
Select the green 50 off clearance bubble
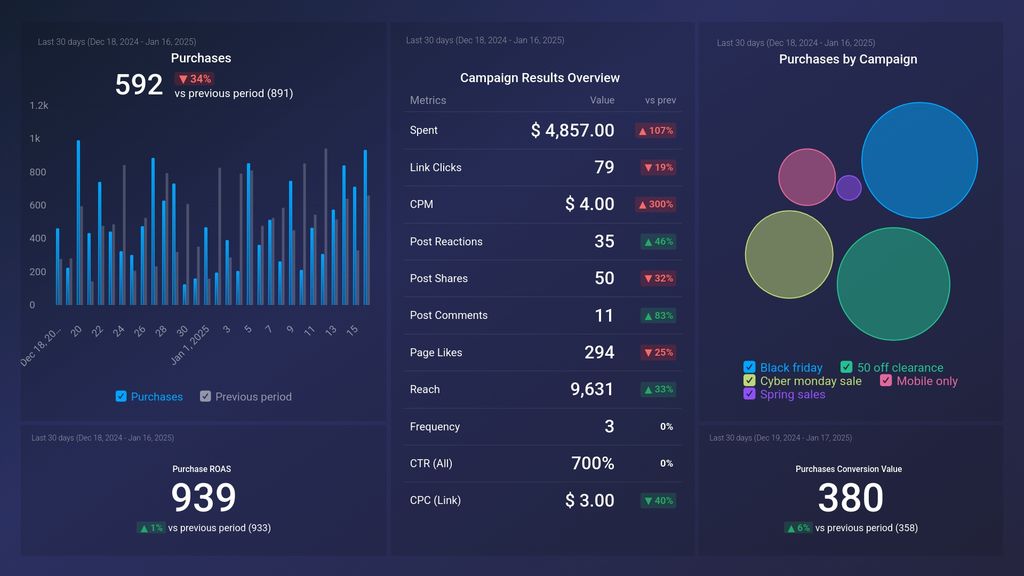[x=893, y=283]
